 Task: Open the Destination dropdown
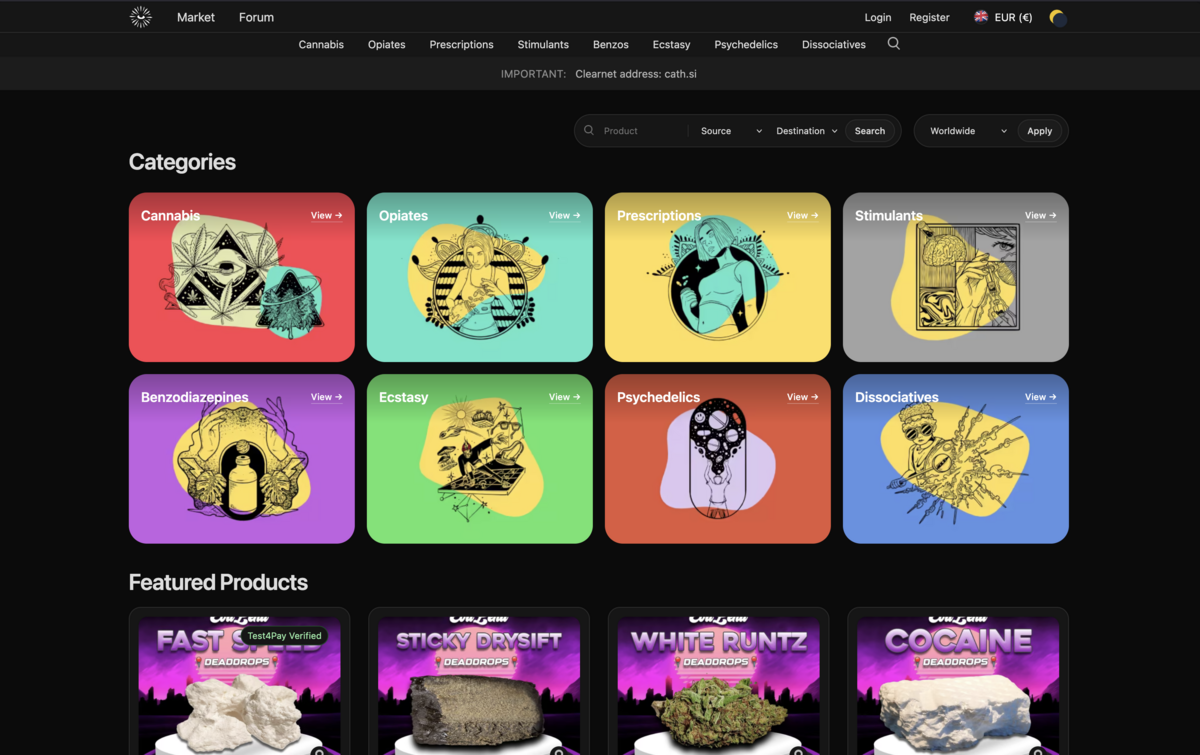[x=806, y=130]
